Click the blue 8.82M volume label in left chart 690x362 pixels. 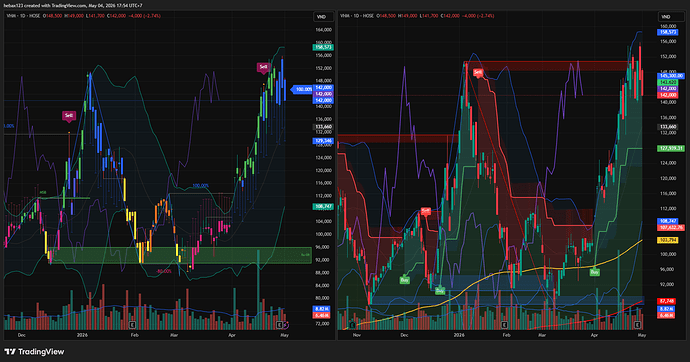point(321,309)
